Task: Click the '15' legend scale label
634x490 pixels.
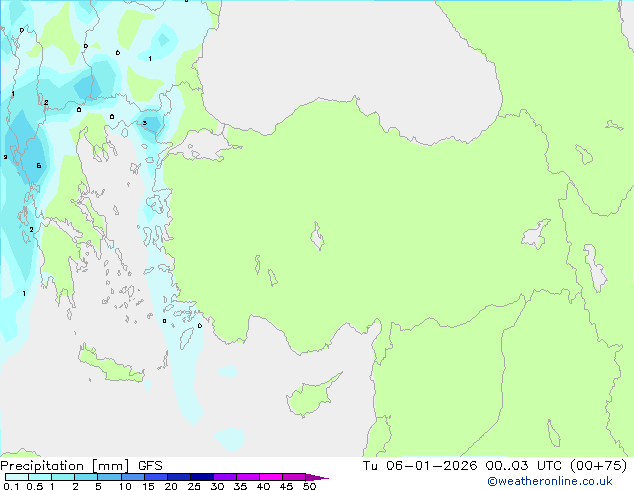Action: click(148, 486)
